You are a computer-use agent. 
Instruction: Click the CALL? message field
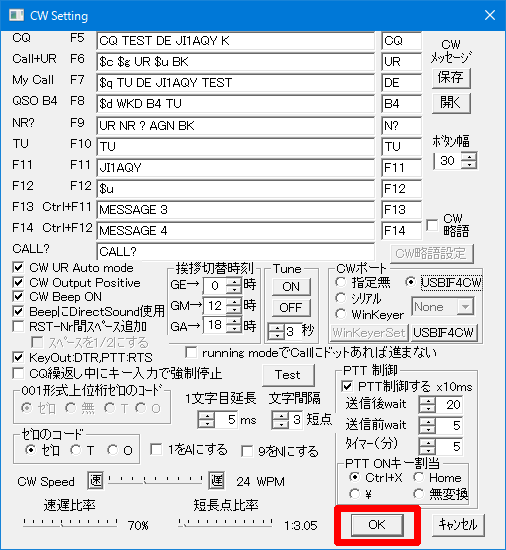pos(235,251)
